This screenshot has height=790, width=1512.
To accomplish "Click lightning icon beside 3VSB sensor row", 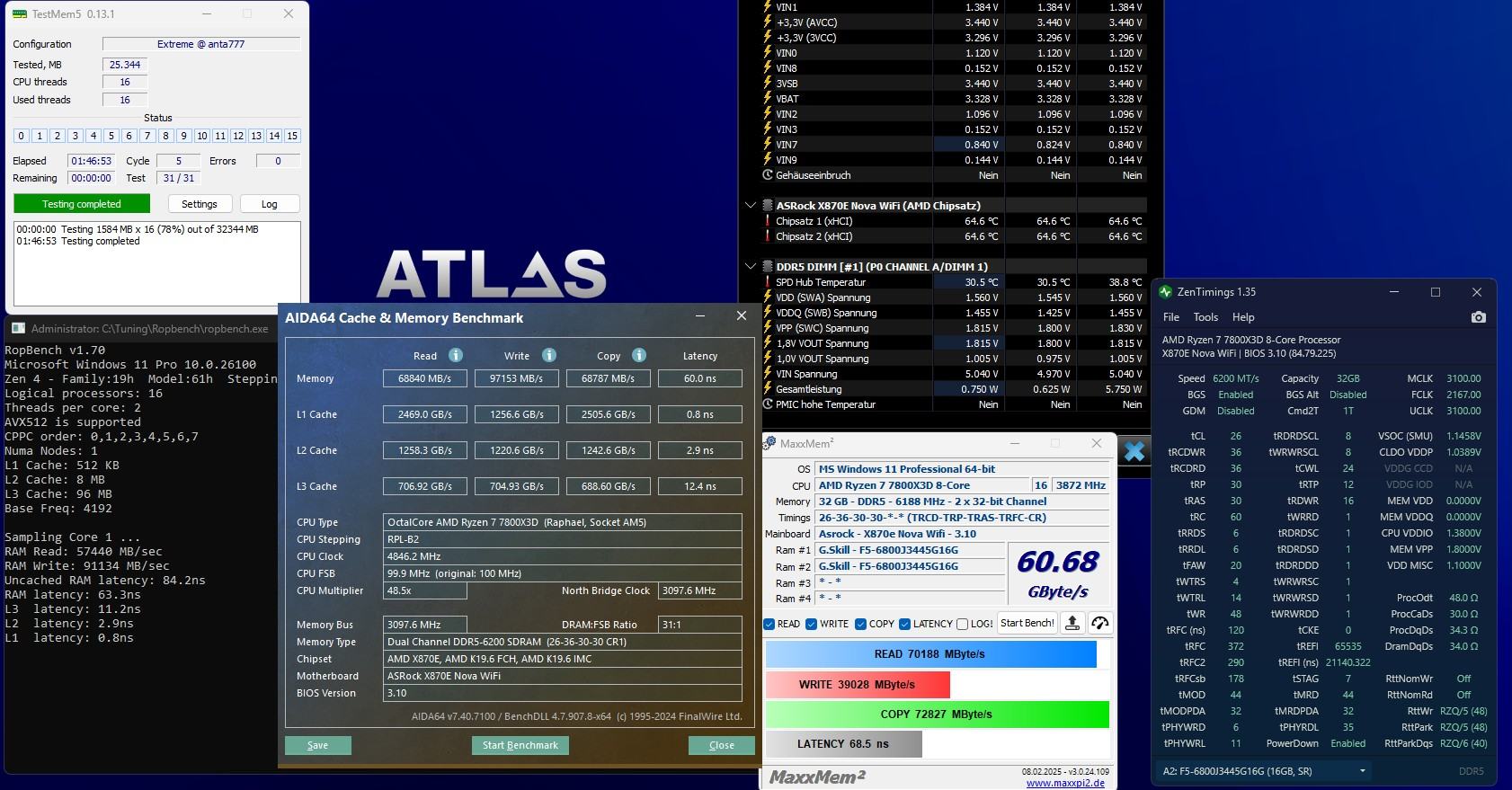I will click(x=768, y=84).
